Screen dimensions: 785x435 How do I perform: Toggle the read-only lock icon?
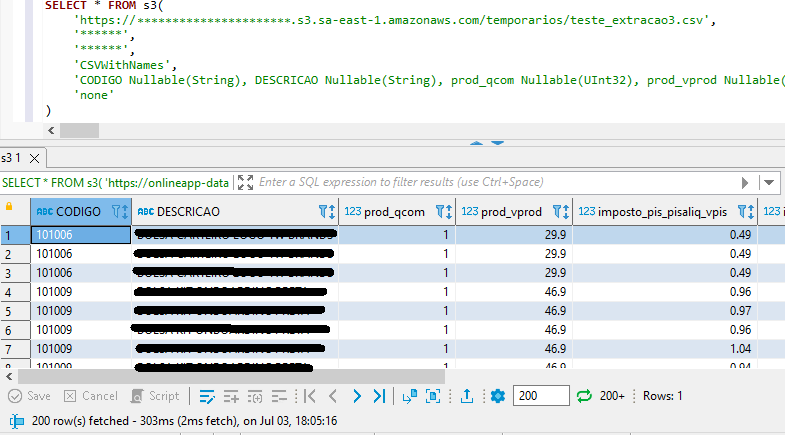point(10,206)
